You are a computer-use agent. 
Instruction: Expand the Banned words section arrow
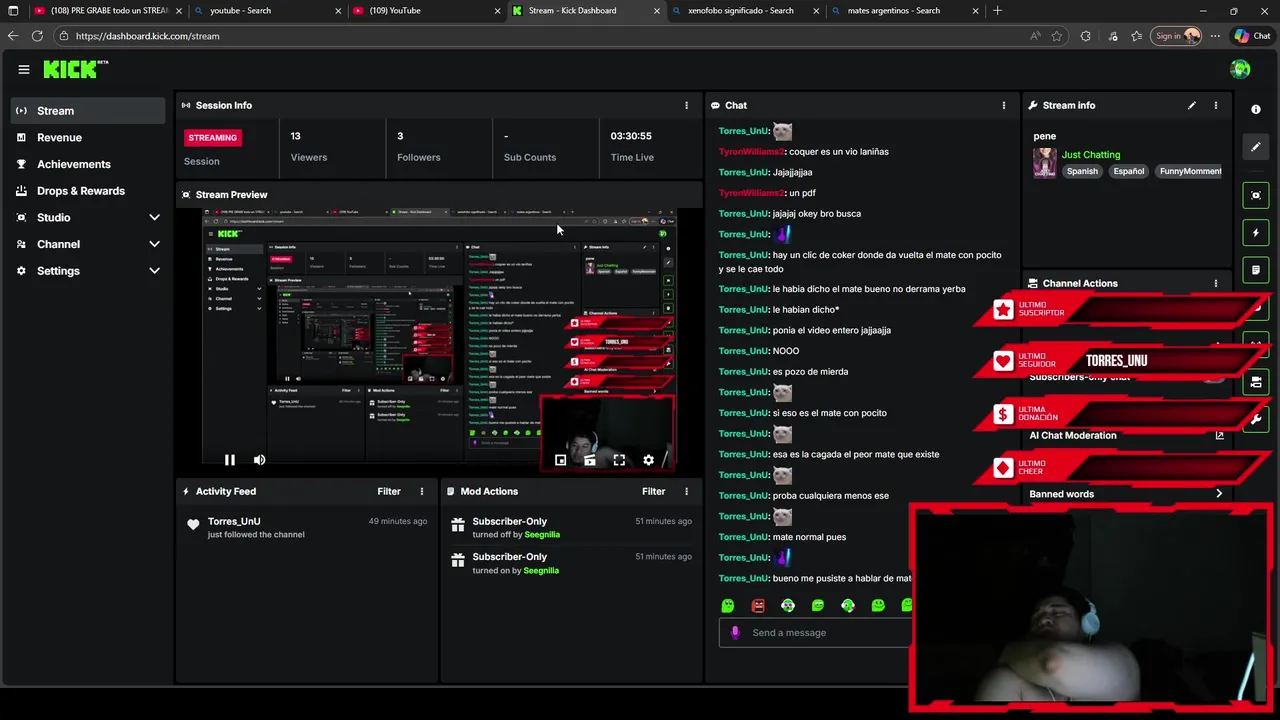1219,494
